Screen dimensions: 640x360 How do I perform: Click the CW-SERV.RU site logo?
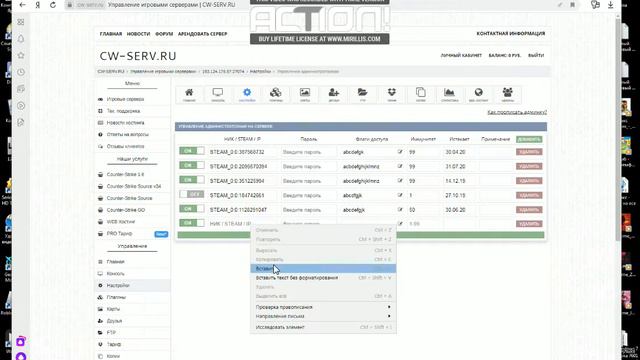(138, 56)
